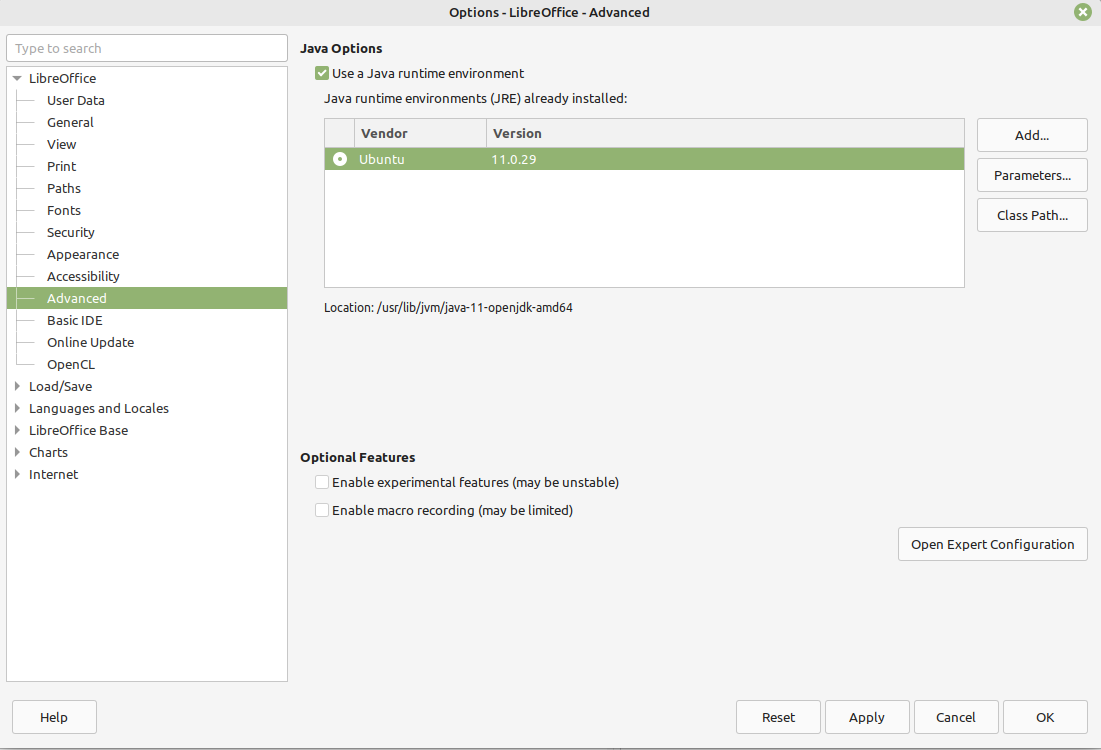The image size is (1101, 750).
Task: Collapse the LibreOffice tree node
Action: (x=17, y=78)
